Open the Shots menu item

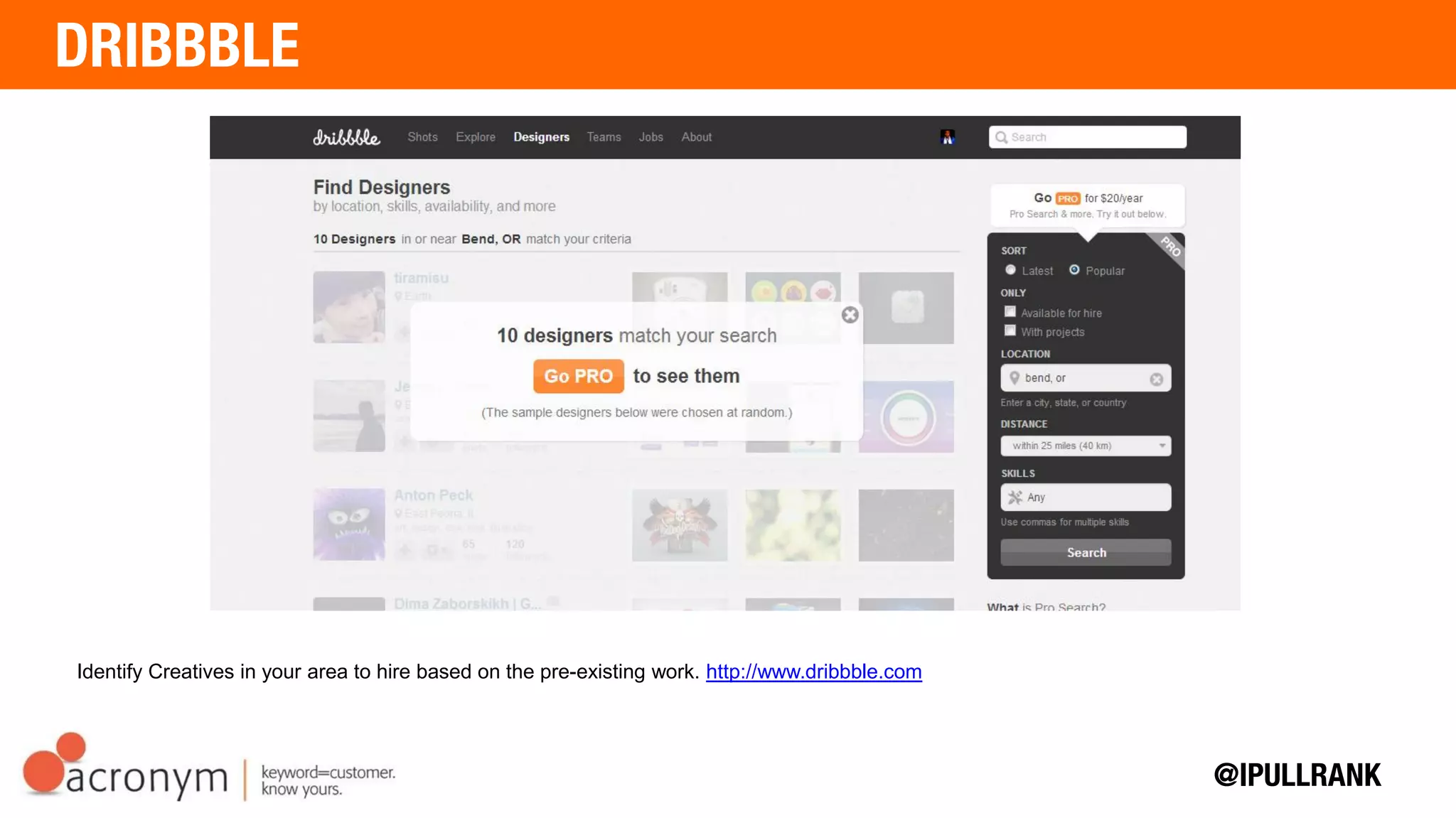(422, 137)
